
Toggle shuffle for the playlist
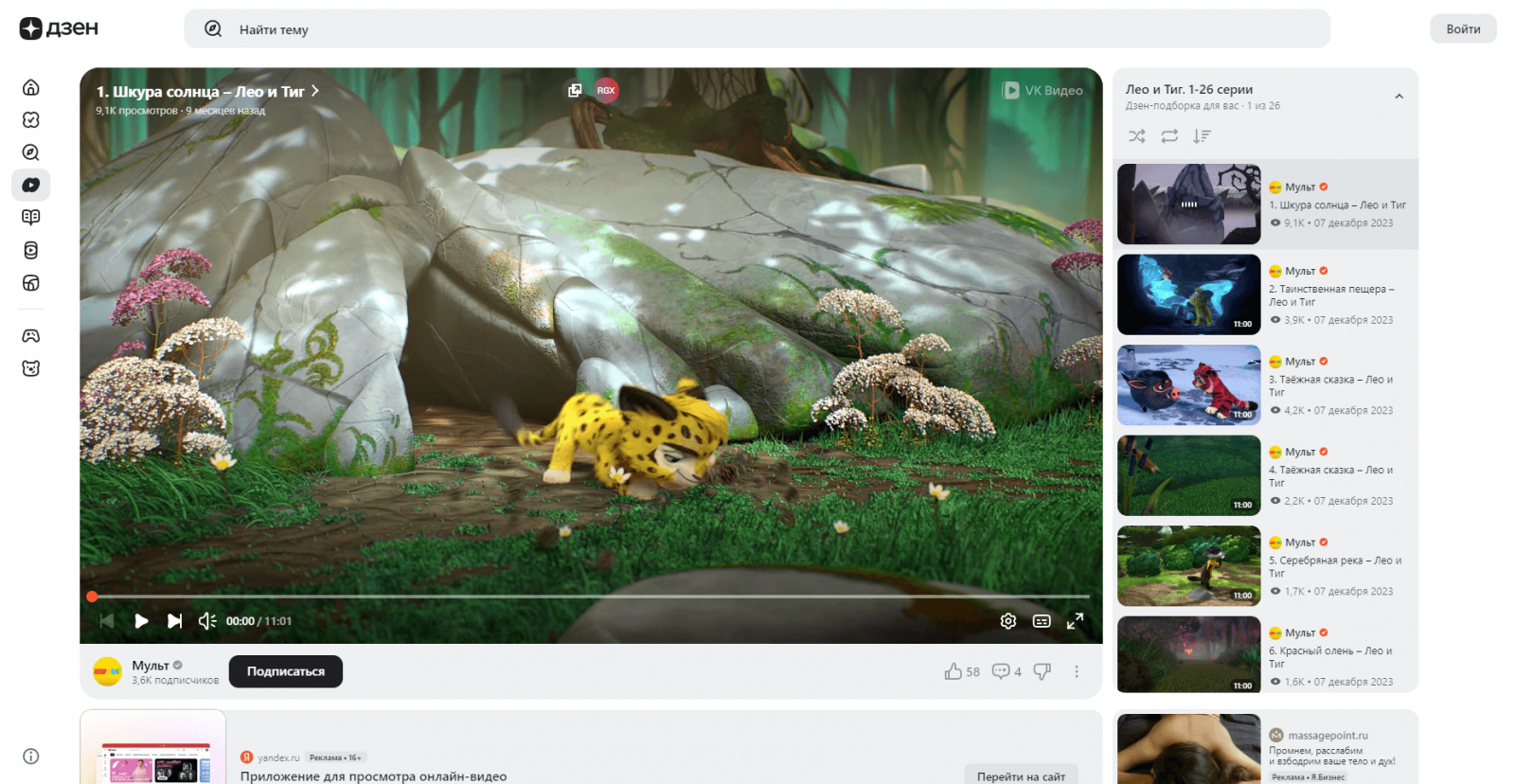pos(1137,136)
